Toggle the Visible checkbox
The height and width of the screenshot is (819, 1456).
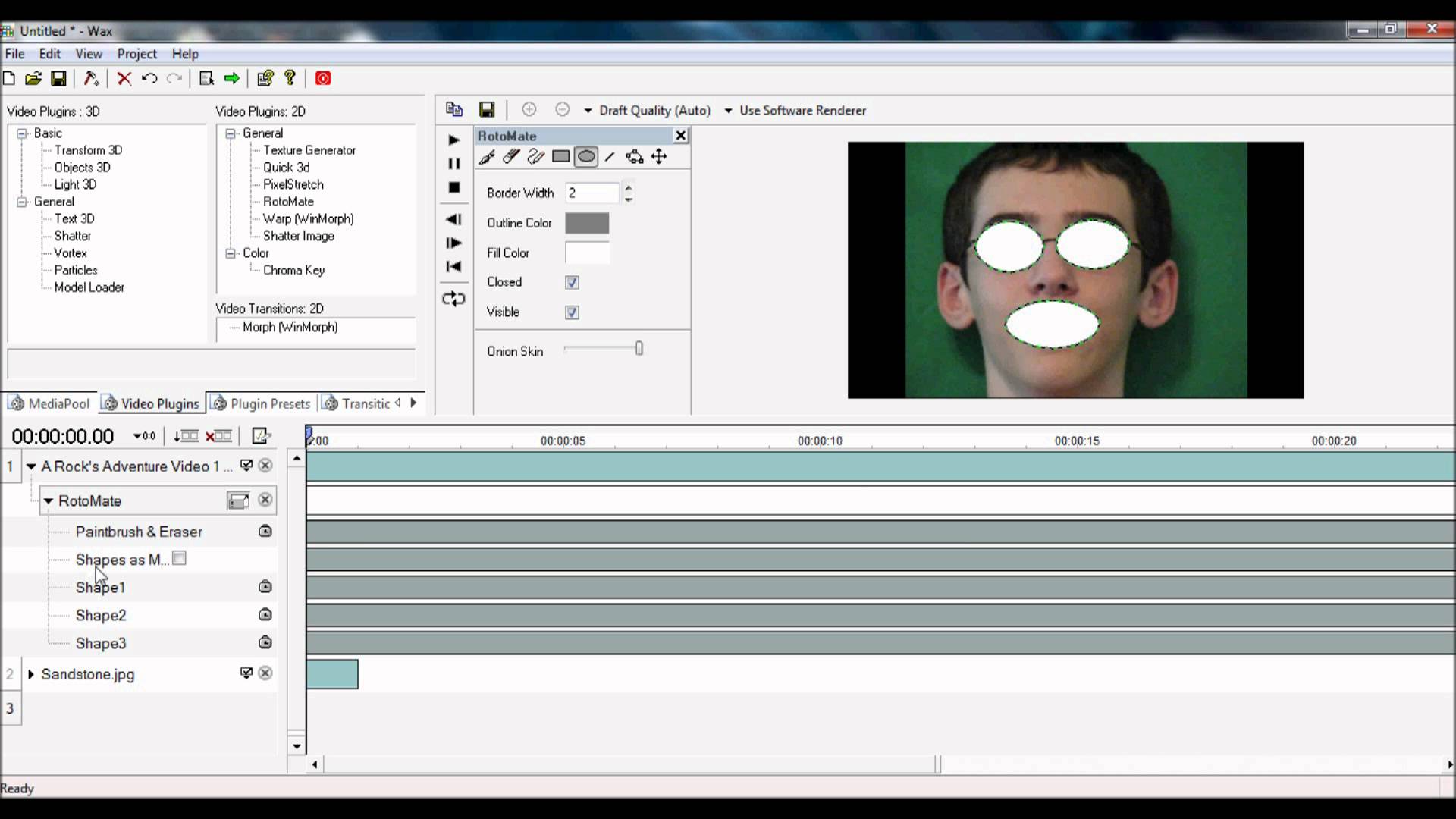572,312
